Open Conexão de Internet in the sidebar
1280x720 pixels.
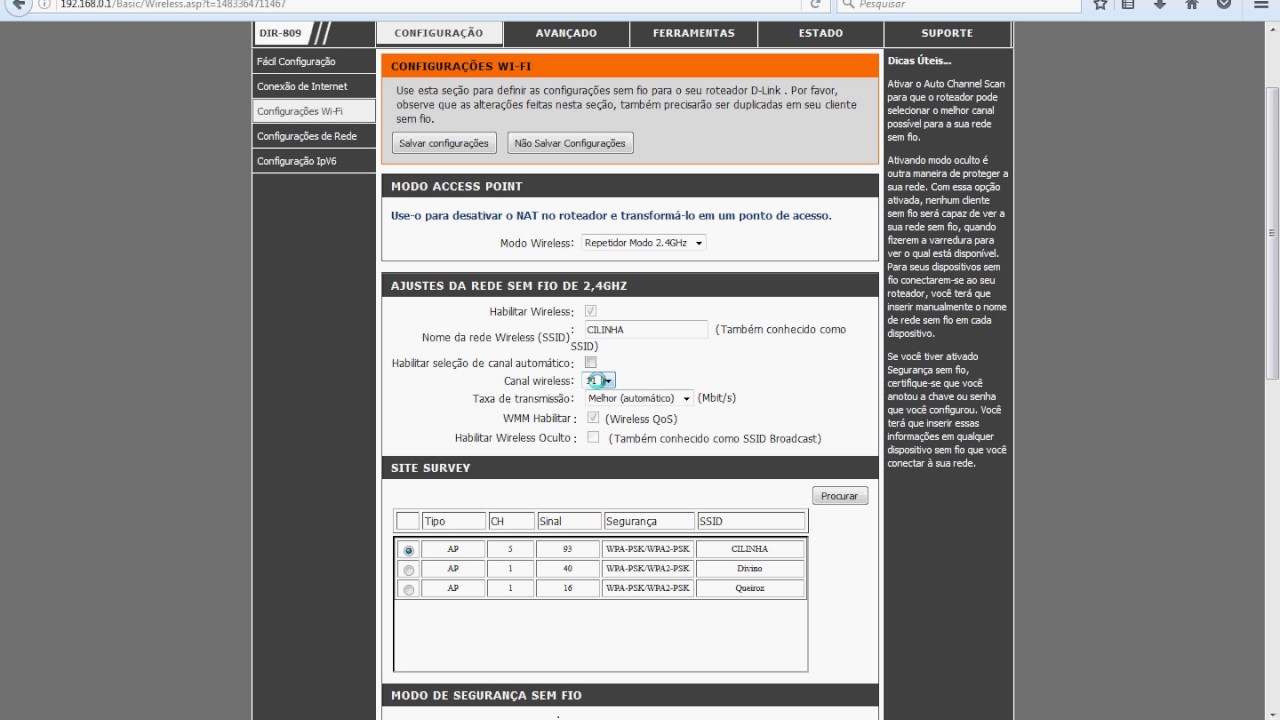point(314,87)
